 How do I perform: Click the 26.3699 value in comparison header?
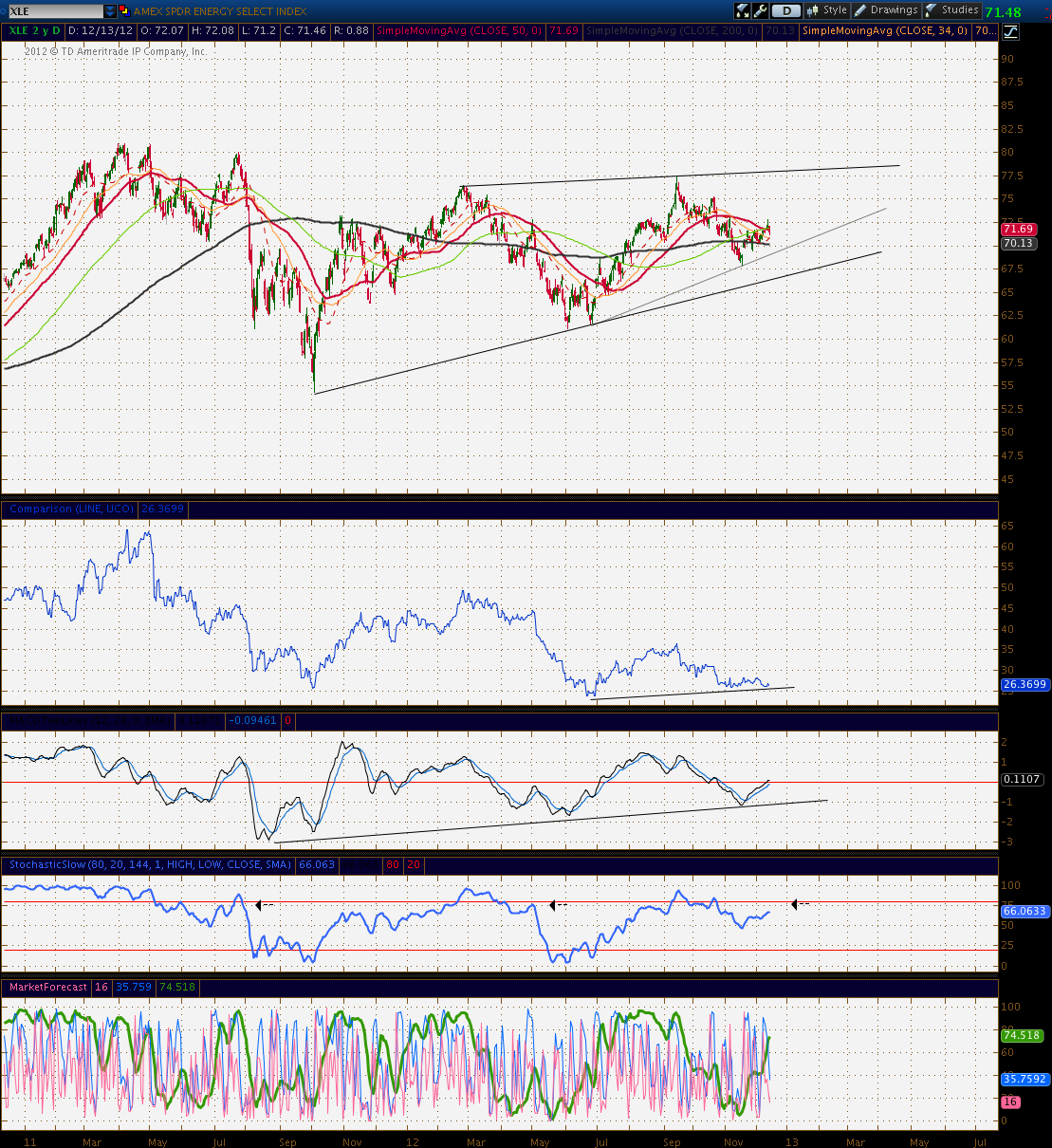tap(162, 509)
